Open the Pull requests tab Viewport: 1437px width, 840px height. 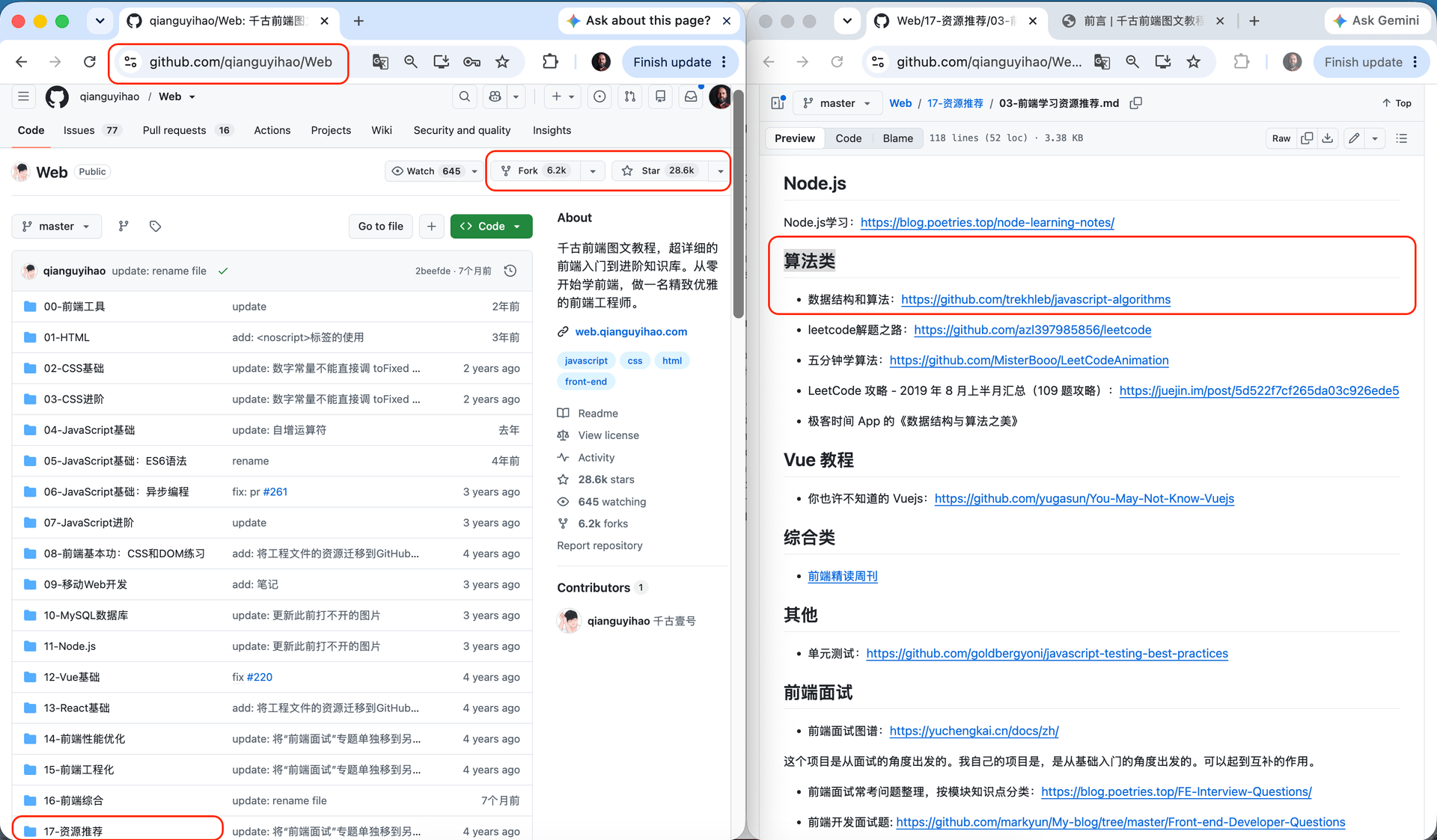click(187, 130)
